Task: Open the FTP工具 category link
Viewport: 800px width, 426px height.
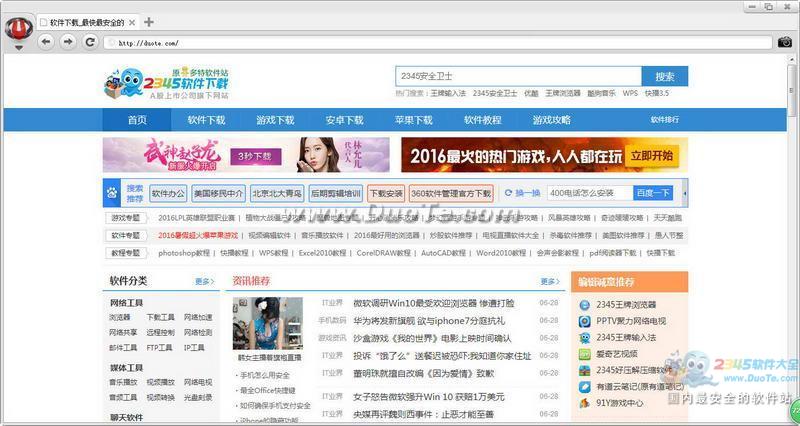Action: (159, 347)
